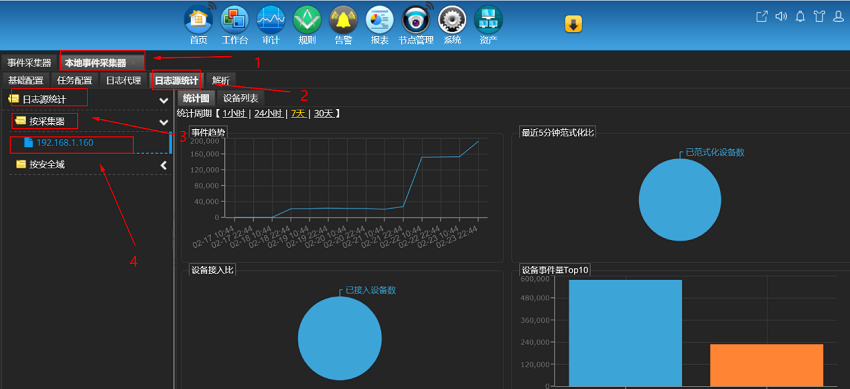This screenshot has width=850, height=389.
Task: Select the 30天 statistics period link
Action: [x=324, y=114]
